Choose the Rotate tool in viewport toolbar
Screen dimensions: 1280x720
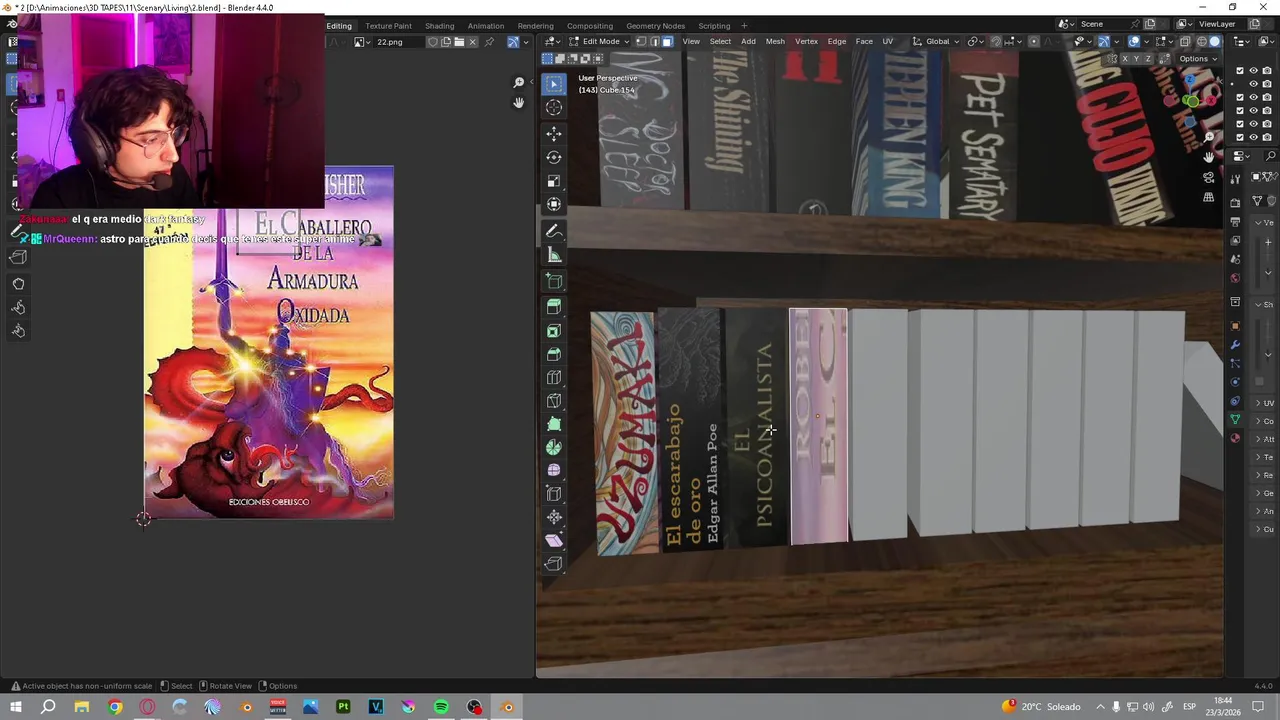(x=554, y=157)
